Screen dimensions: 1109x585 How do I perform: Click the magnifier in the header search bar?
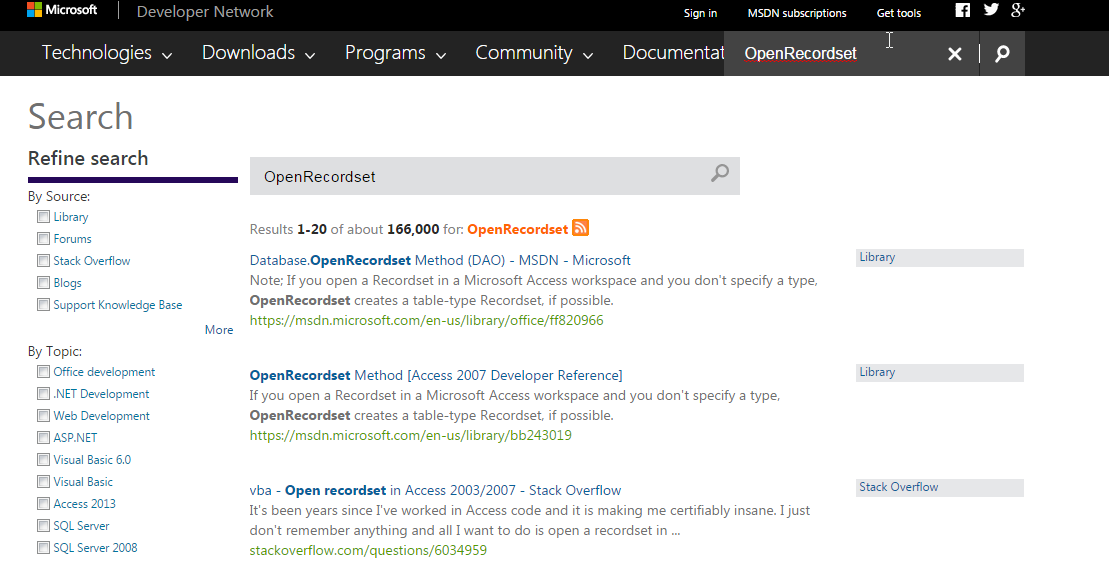coord(1002,54)
